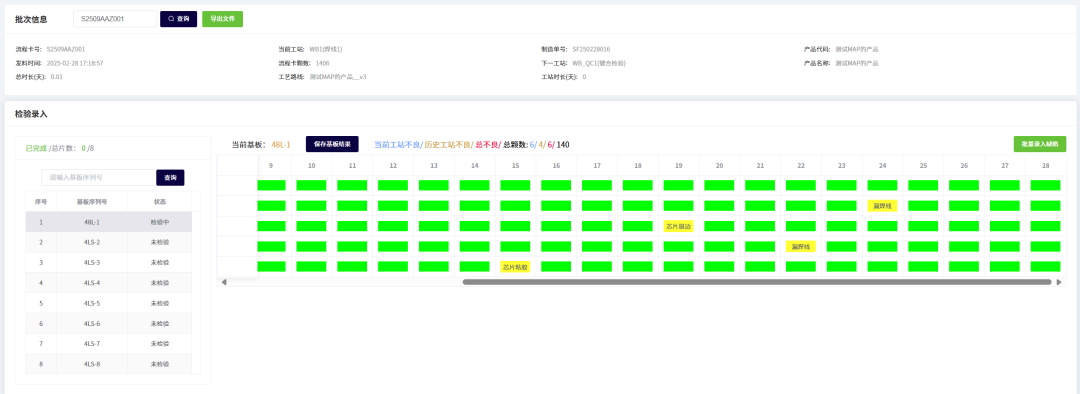
Task: Click the green 导出文件 button
Action: (222, 19)
